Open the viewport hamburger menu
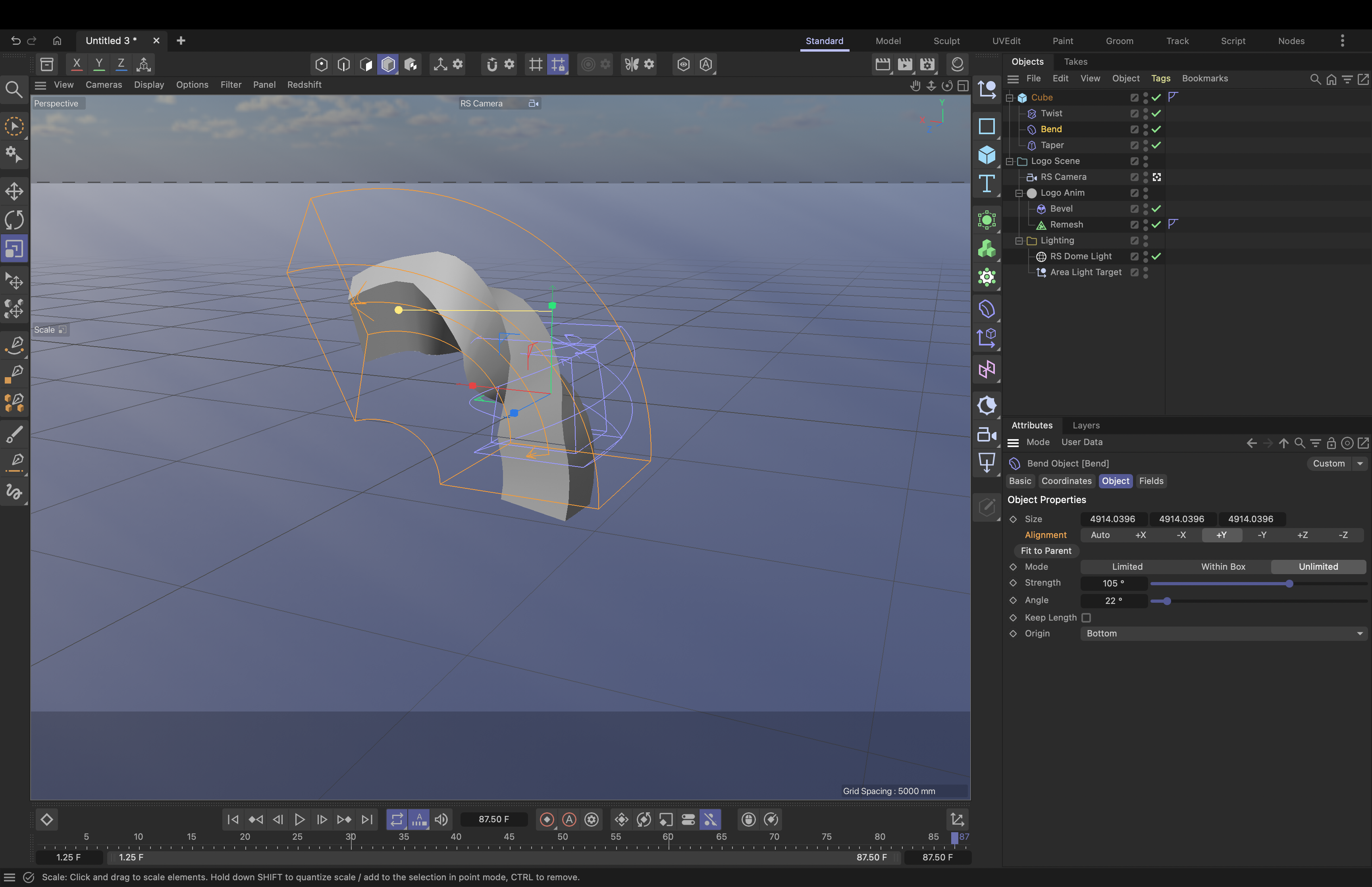This screenshot has width=1372, height=887. (x=40, y=85)
